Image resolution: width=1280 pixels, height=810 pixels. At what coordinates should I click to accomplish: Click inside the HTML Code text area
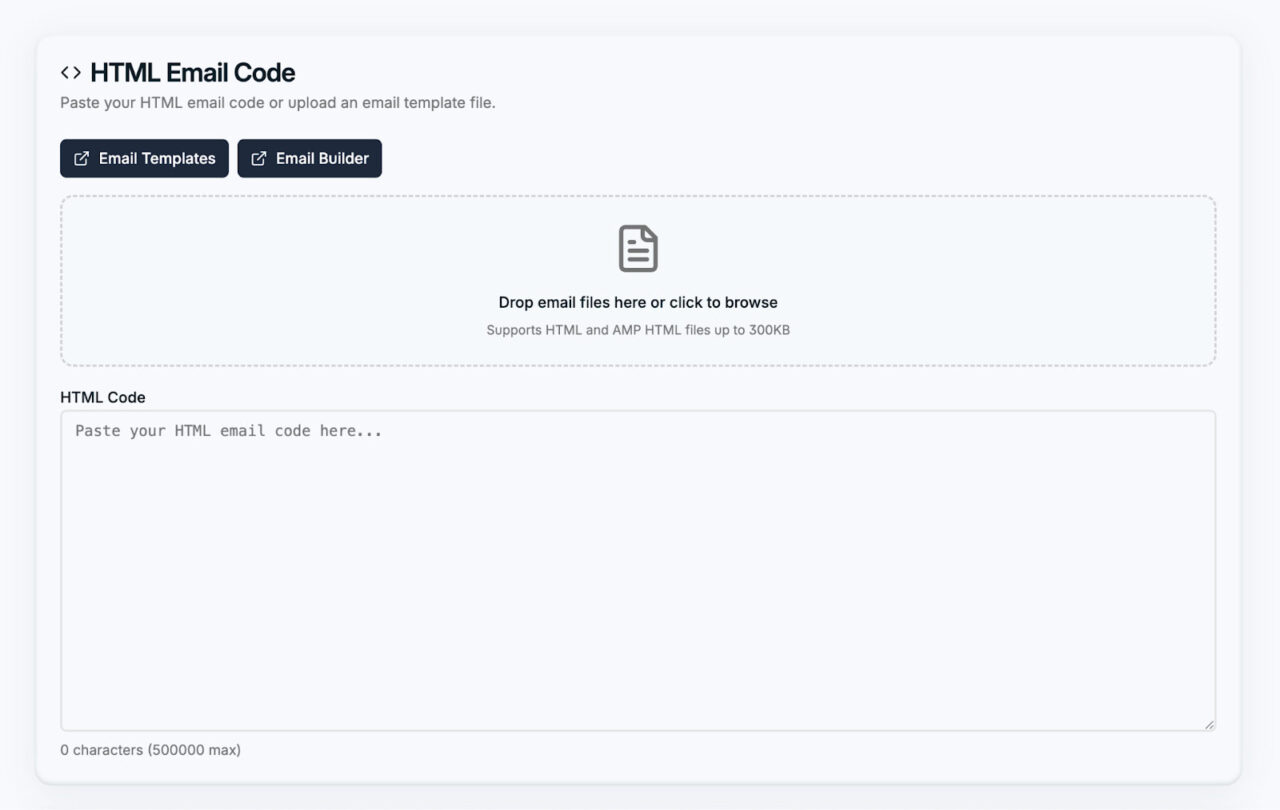pyautogui.click(x=638, y=570)
